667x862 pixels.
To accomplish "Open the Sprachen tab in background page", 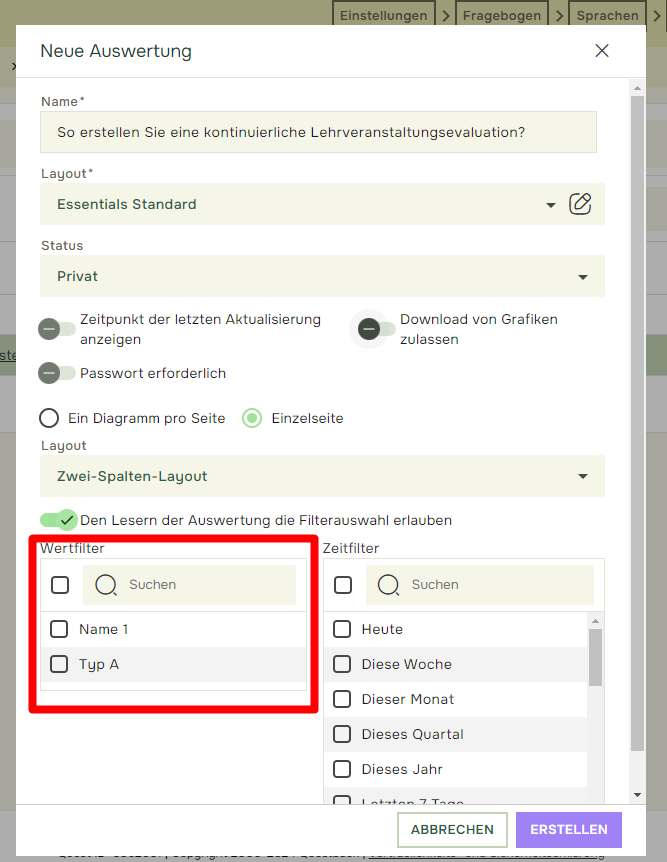I will tap(607, 15).
